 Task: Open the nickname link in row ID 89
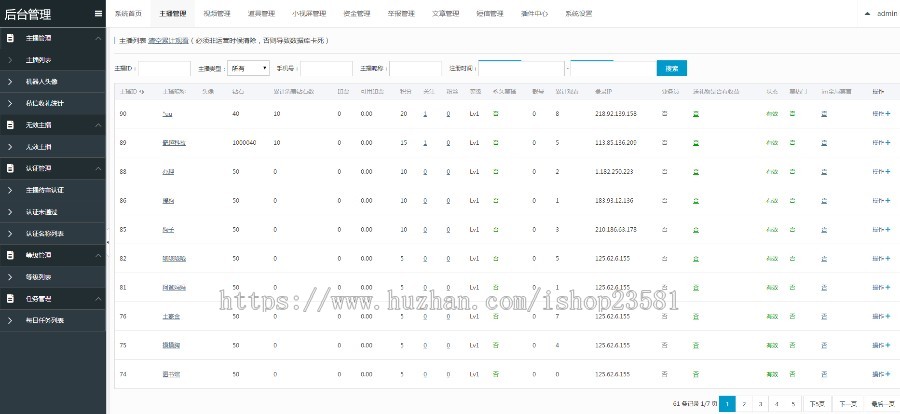174,143
